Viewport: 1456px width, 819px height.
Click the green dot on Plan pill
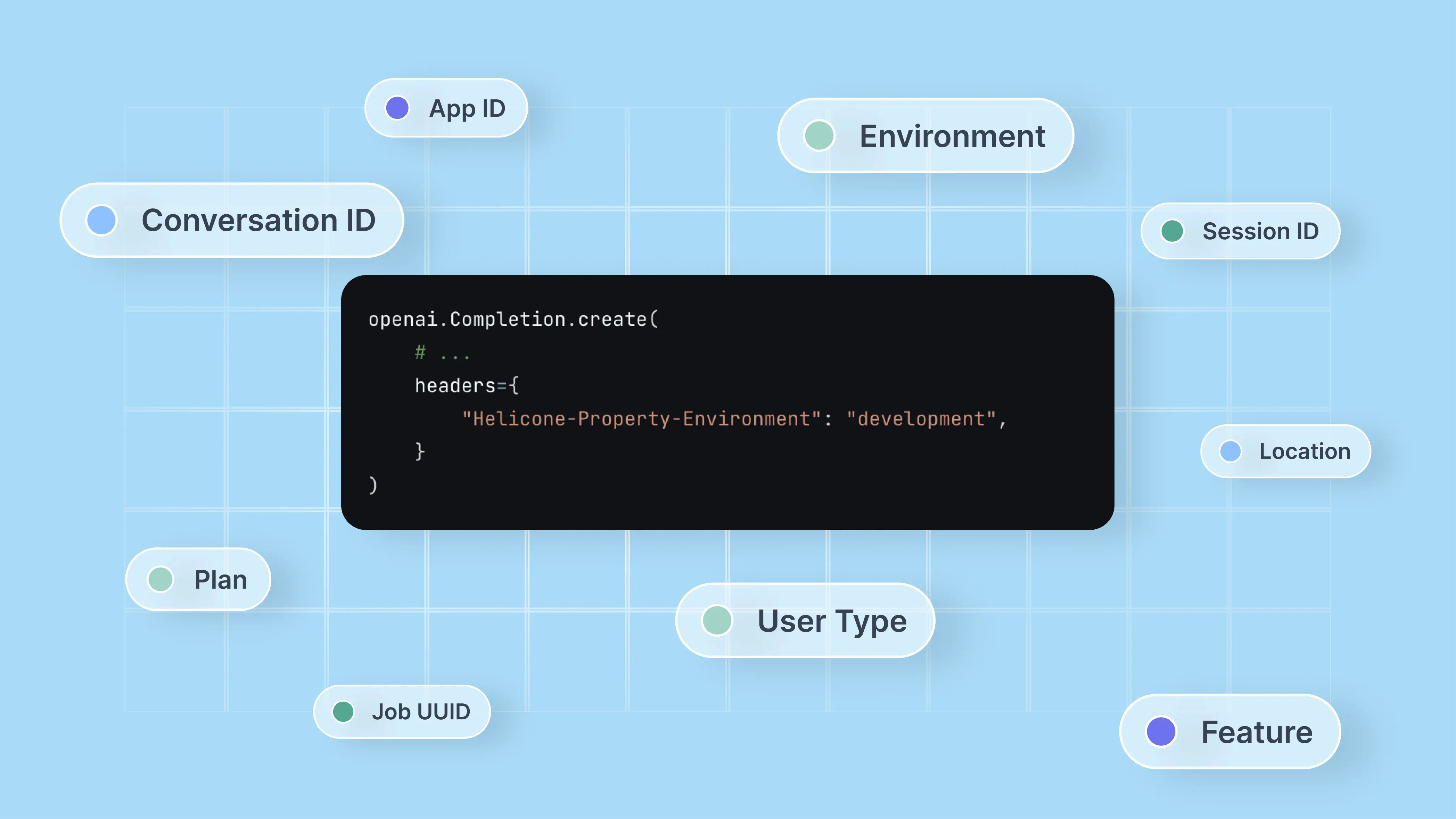point(161,579)
